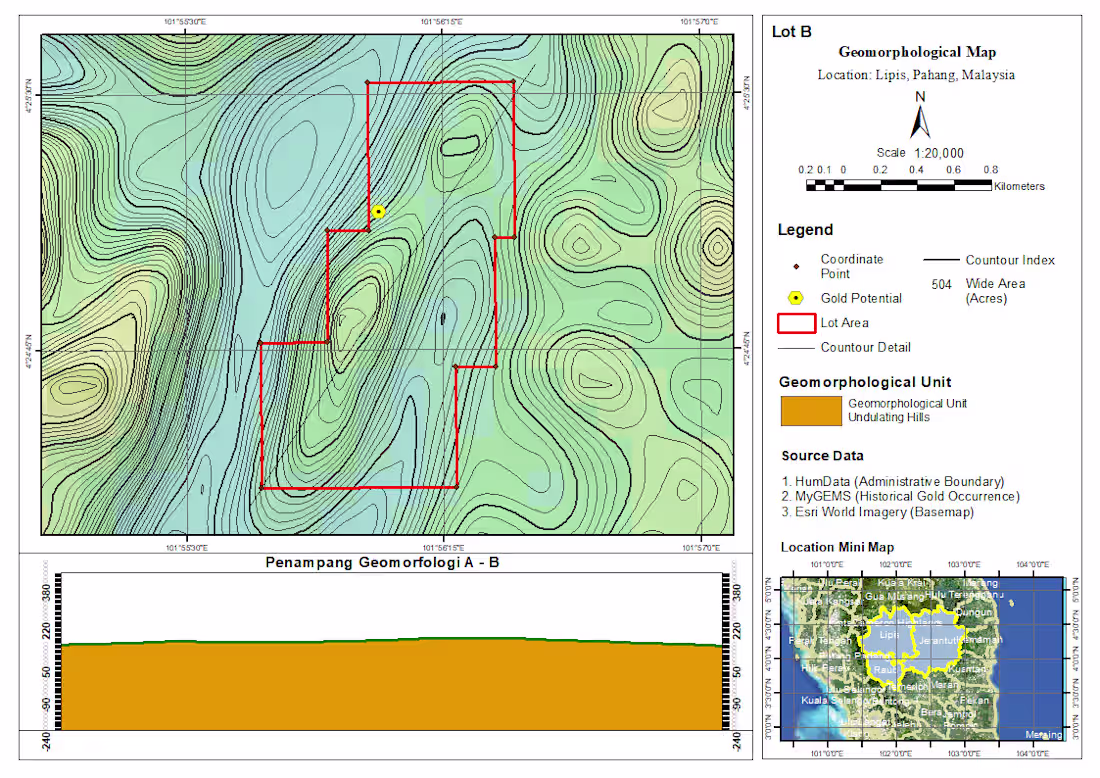
Task: Click the 'Countour Detail' legend label
Action: (x=866, y=347)
